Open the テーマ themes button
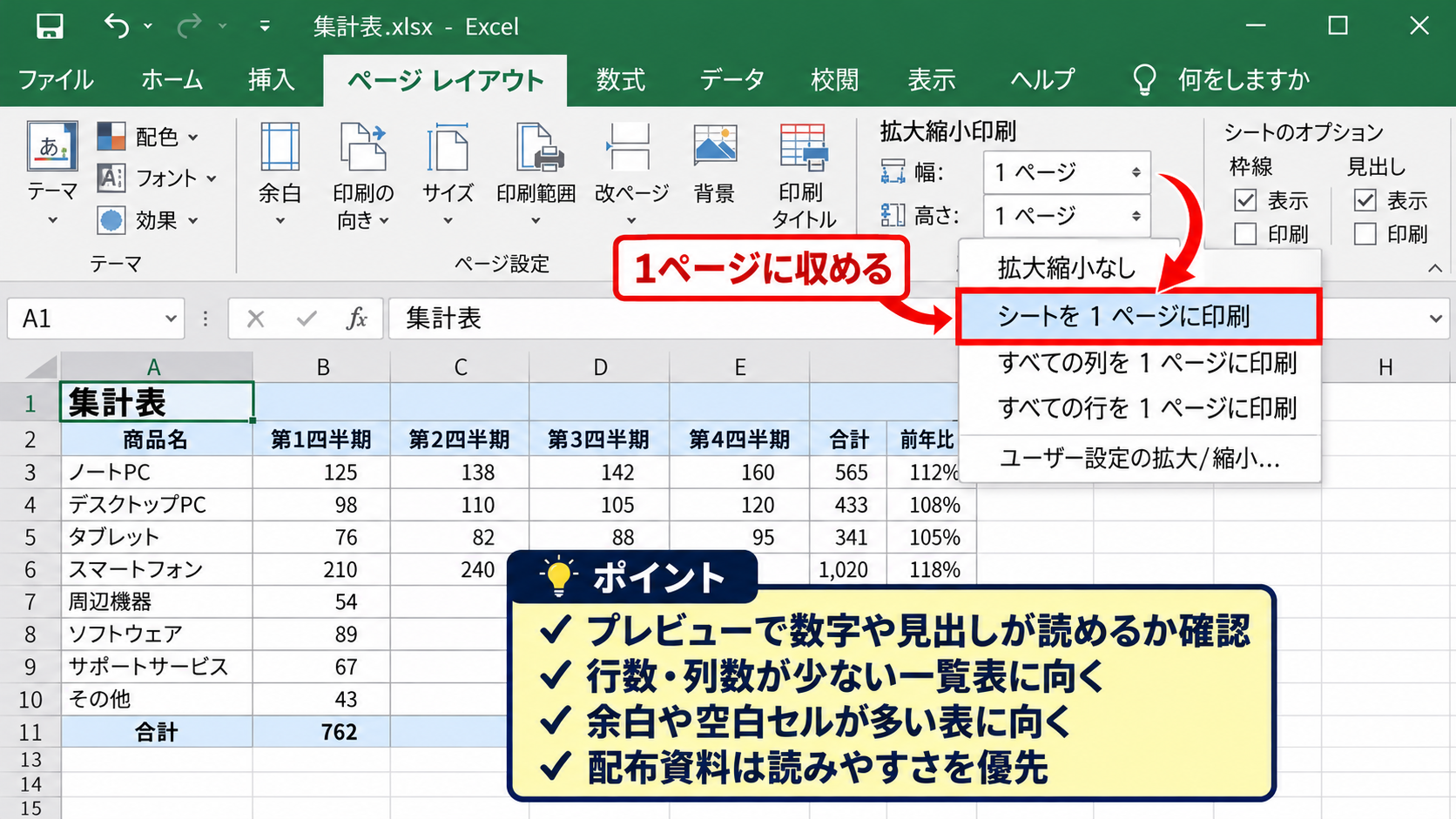 click(x=52, y=174)
